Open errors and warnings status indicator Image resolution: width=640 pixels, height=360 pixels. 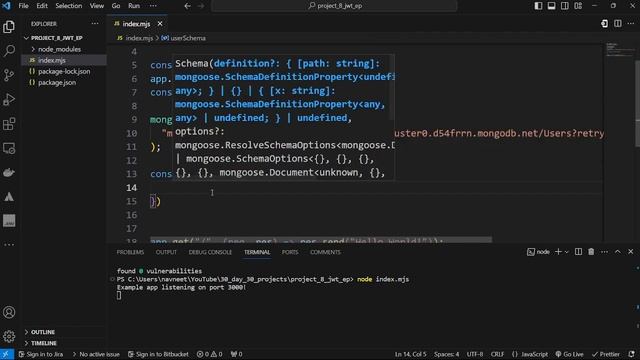(209, 354)
